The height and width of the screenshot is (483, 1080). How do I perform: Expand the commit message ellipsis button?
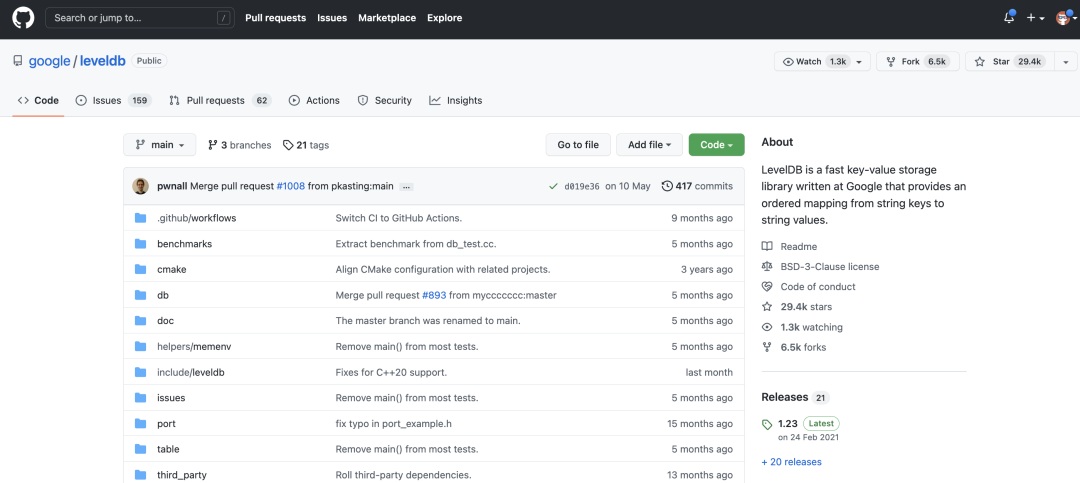(406, 187)
